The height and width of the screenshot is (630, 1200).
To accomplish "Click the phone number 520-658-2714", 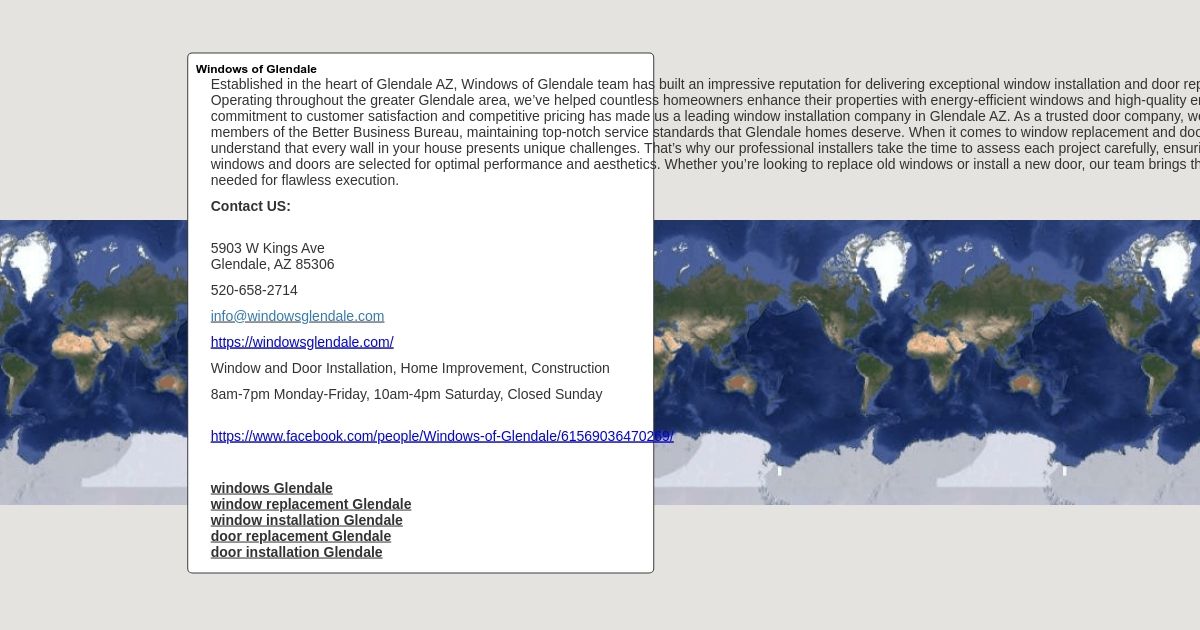I will [x=254, y=290].
